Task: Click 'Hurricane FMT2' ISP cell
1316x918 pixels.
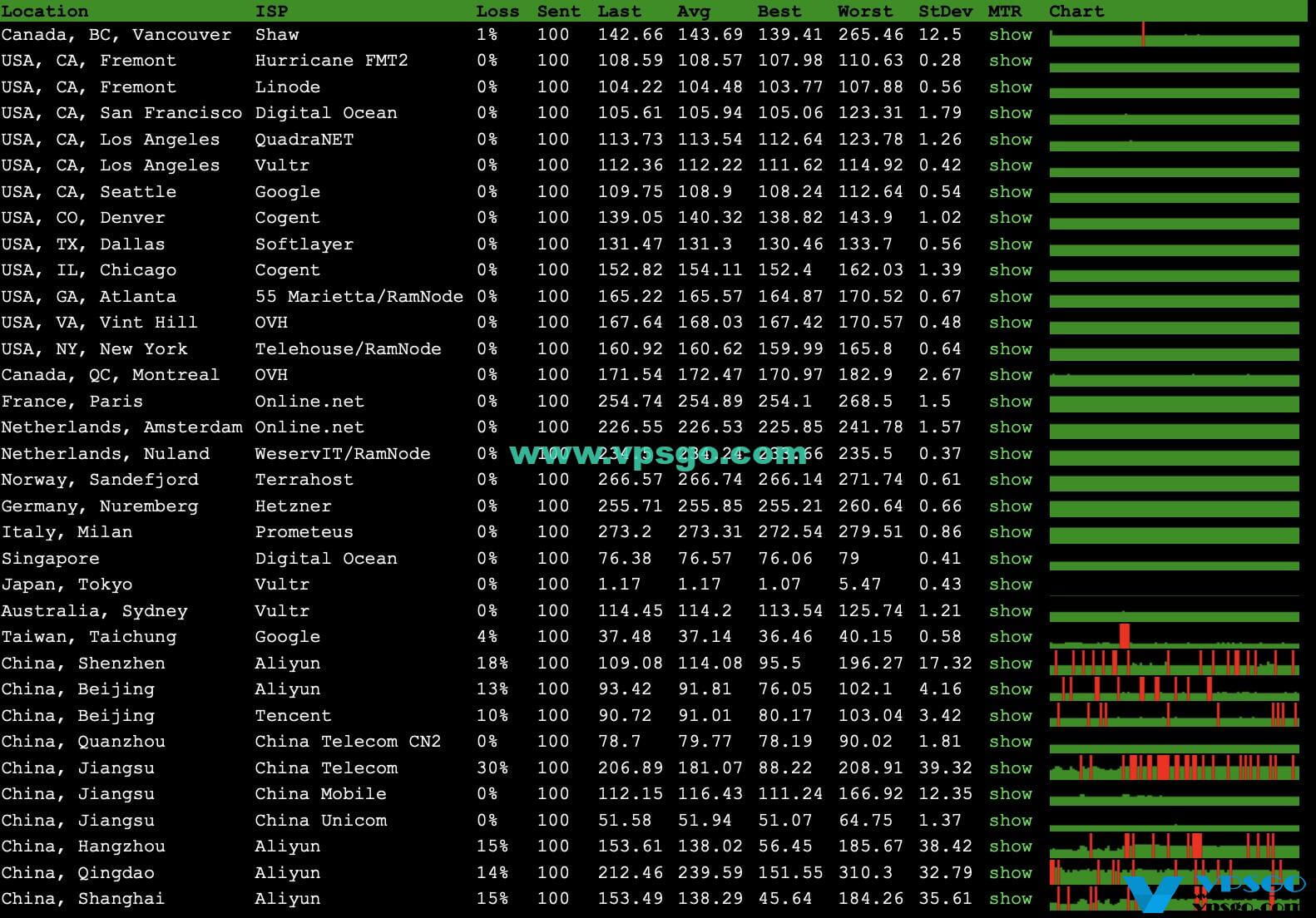Action: click(x=331, y=61)
